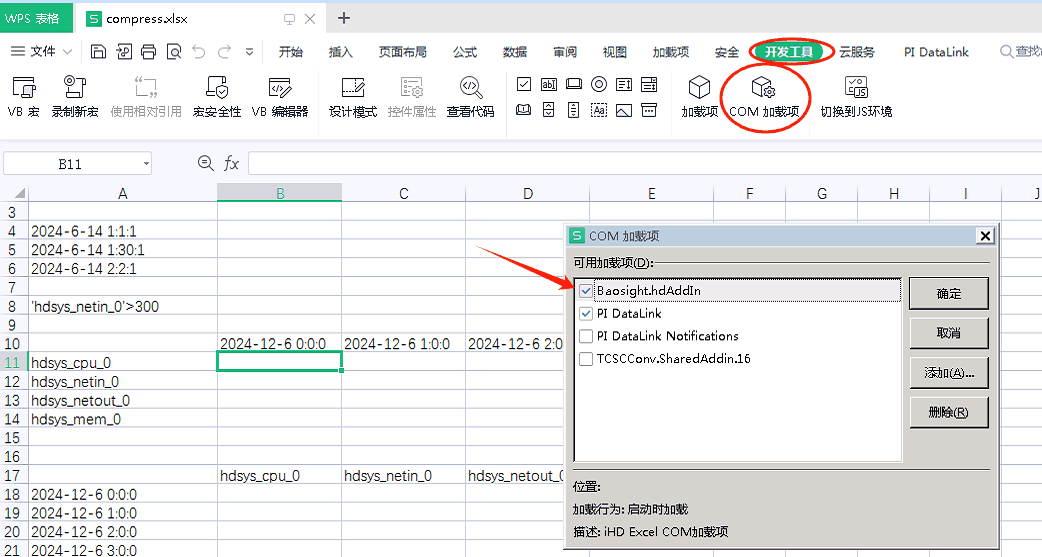Insert a checkbox form control
This screenshot has width=1042, height=557.
[x=524, y=84]
